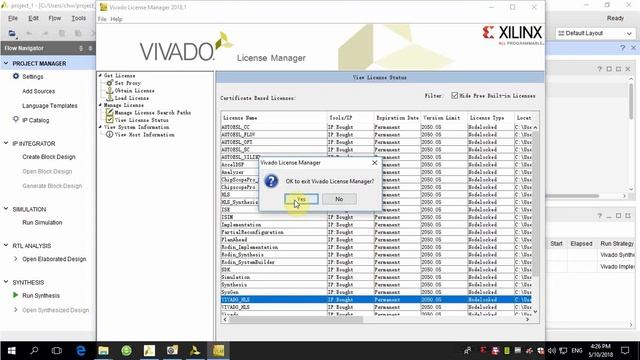Open project Settings in Flow Navigator

point(33,77)
